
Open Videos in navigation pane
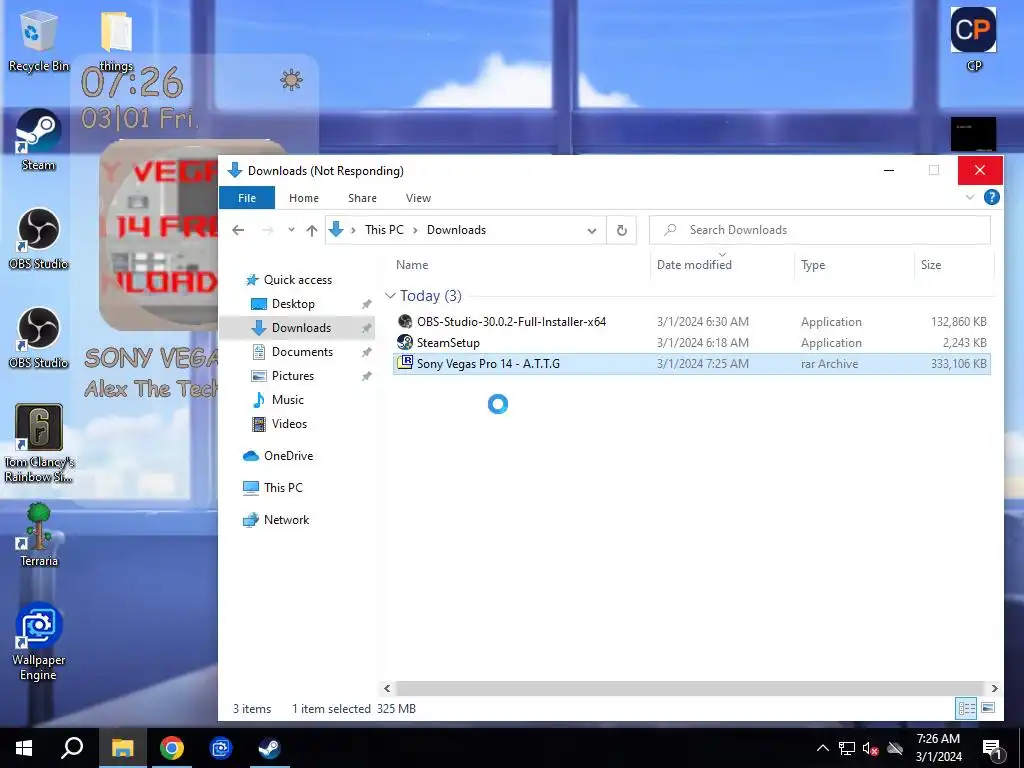(x=289, y=424)
